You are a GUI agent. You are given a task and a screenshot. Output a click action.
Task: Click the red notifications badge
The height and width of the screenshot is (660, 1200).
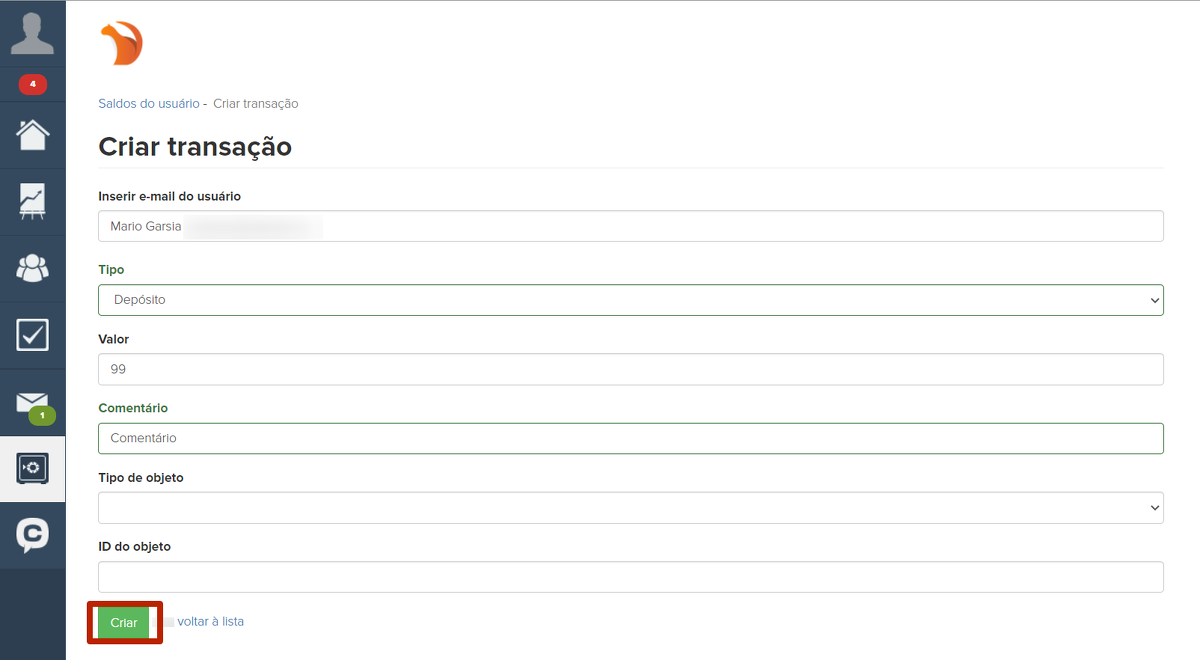[33, 84]
